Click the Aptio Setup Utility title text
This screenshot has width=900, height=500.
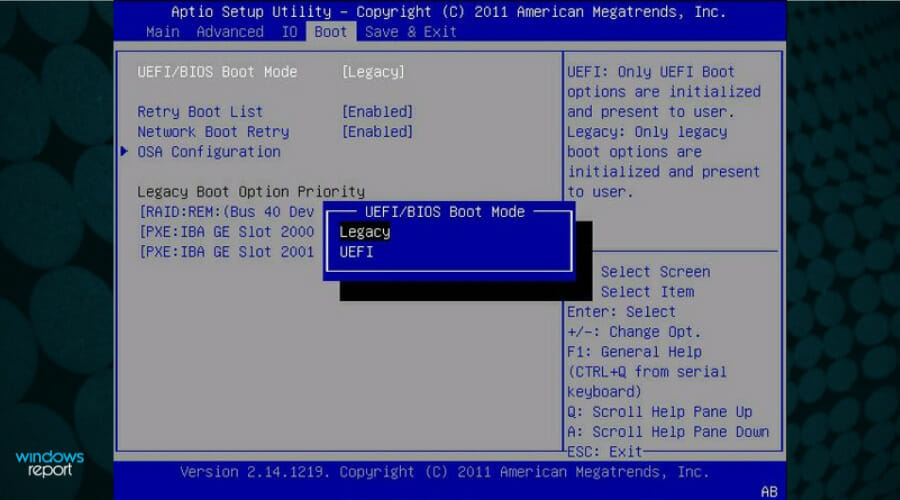tap(448, 12)
